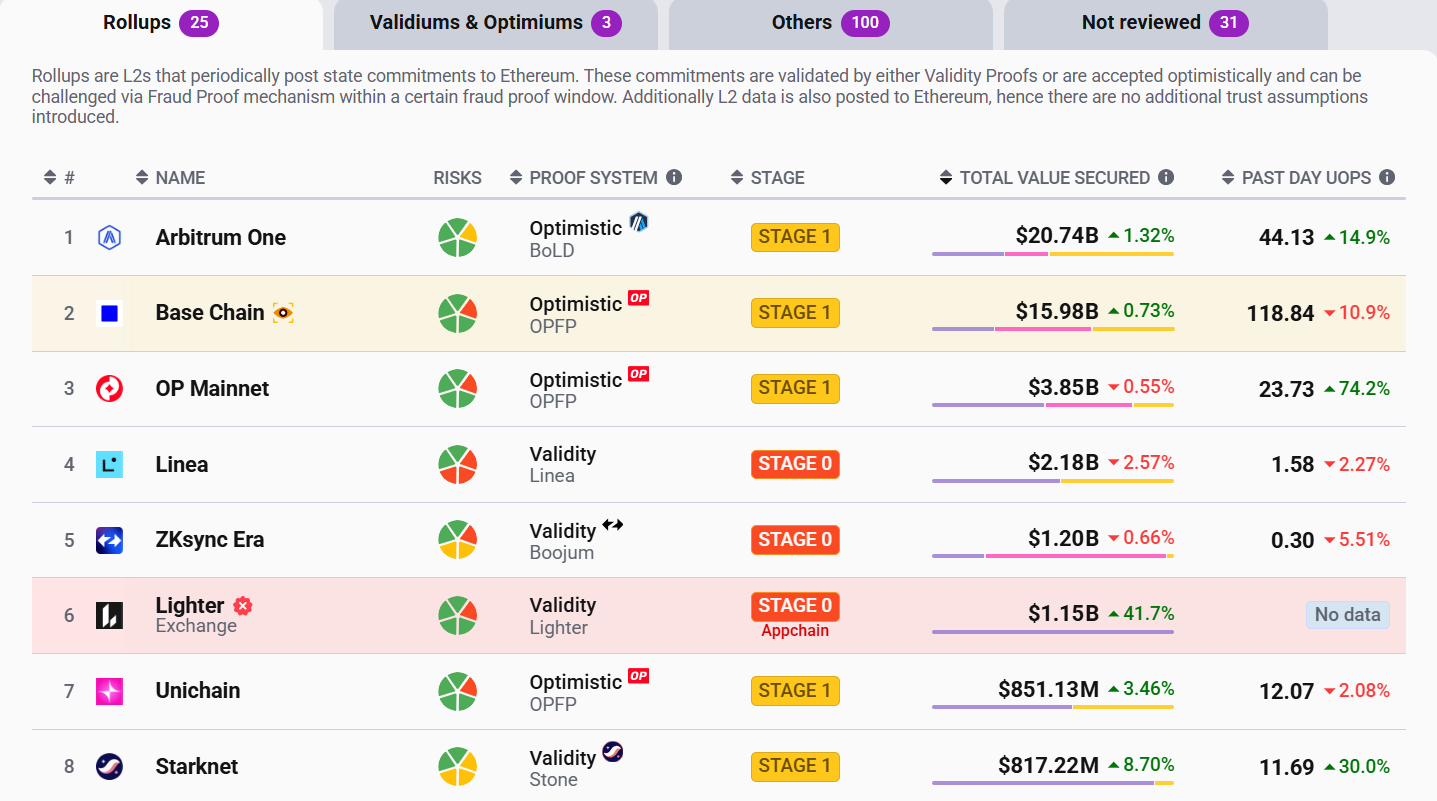Click the info icon beside Proof System
Screen dimensions: 1437x801
[x=674, y=177]
